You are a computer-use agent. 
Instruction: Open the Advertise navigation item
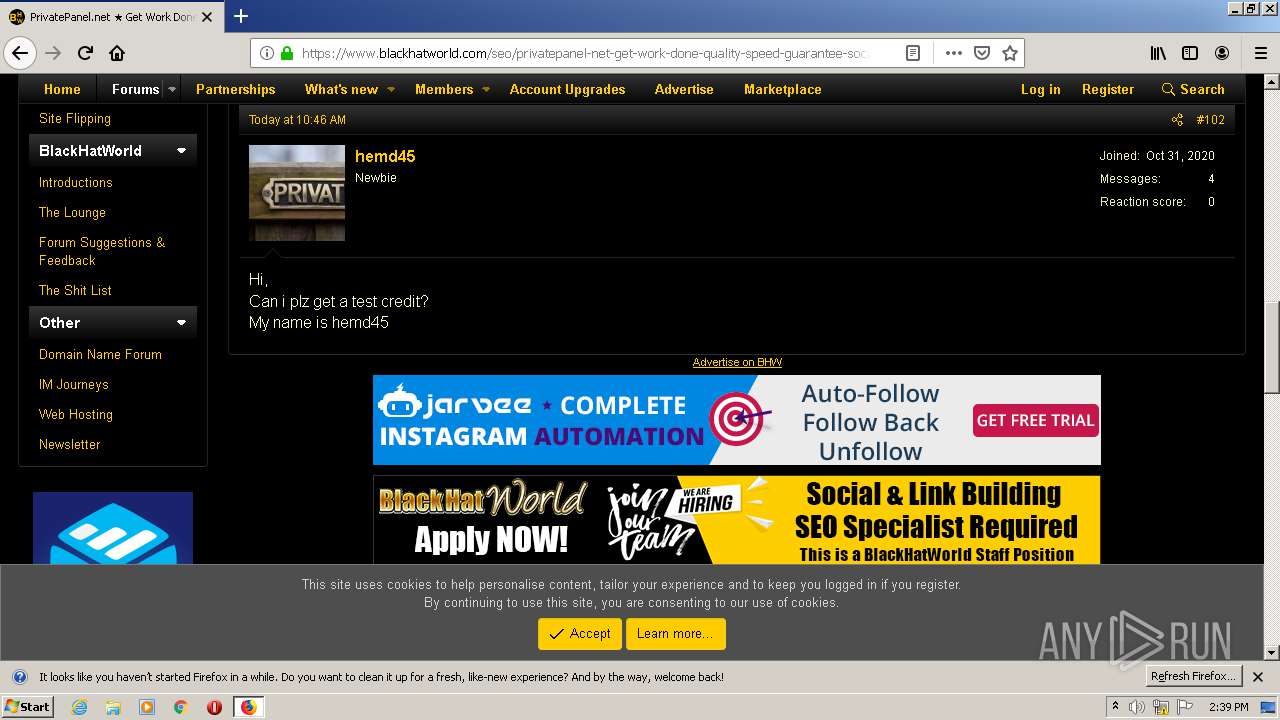tap(684, 89)
